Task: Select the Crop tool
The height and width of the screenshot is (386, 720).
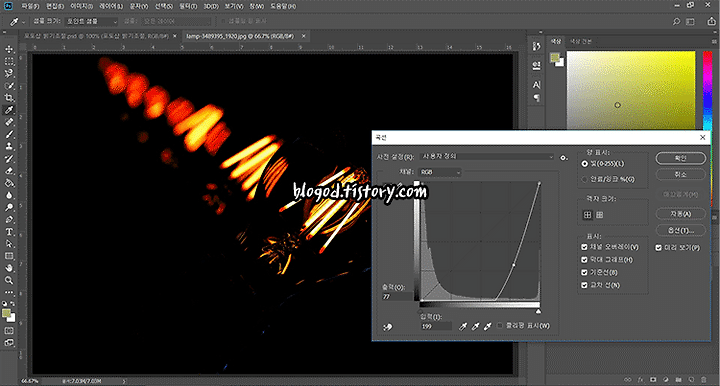Action: (9, 98)
